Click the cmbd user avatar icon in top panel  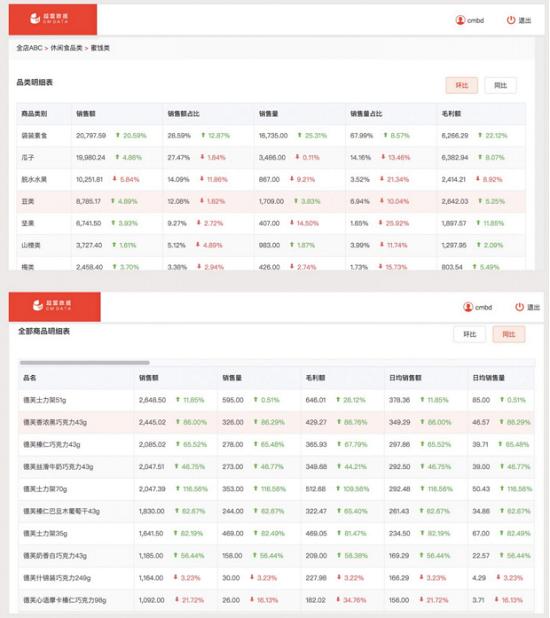460,20
